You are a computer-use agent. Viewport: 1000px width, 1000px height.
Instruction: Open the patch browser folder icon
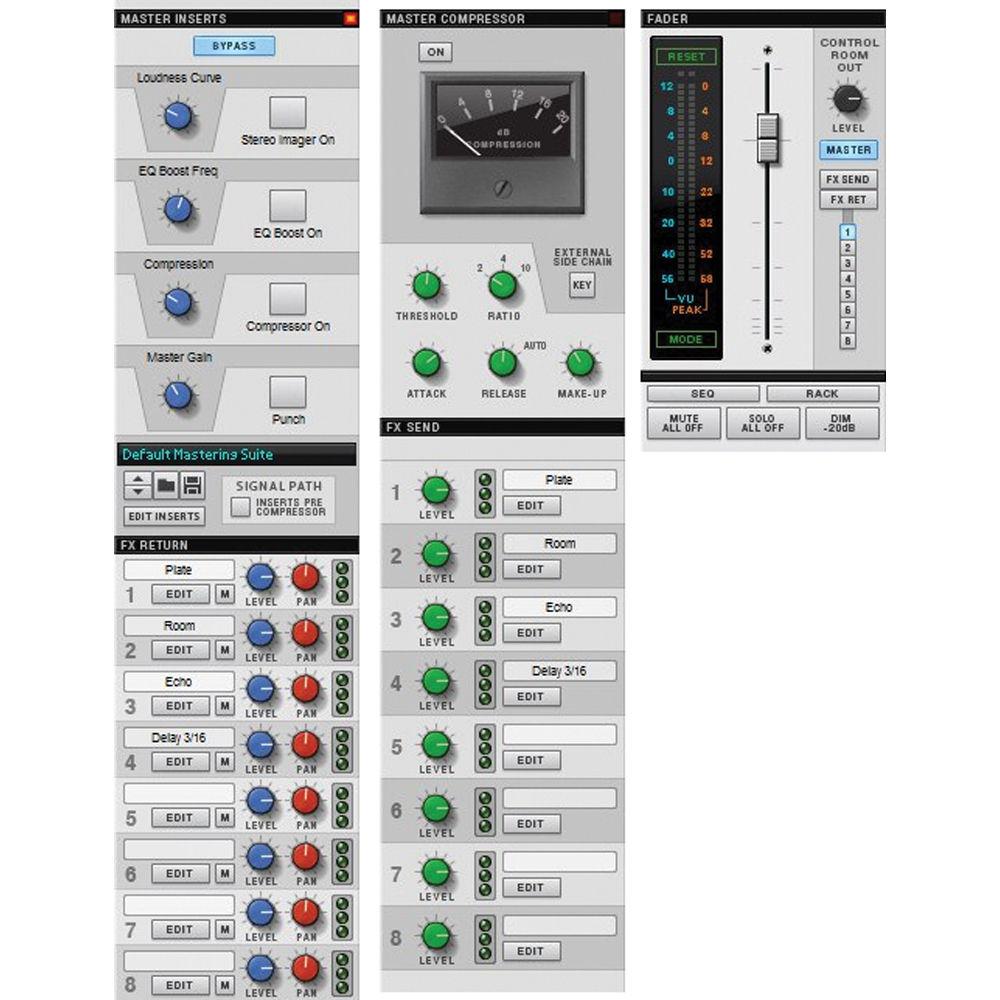[x=166, y=487]
